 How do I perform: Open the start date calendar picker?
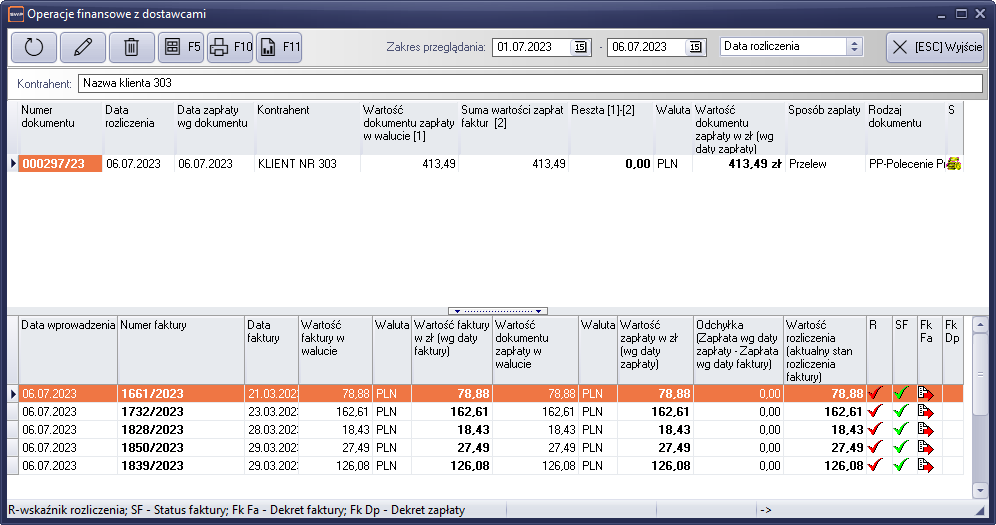pos(580,47)
